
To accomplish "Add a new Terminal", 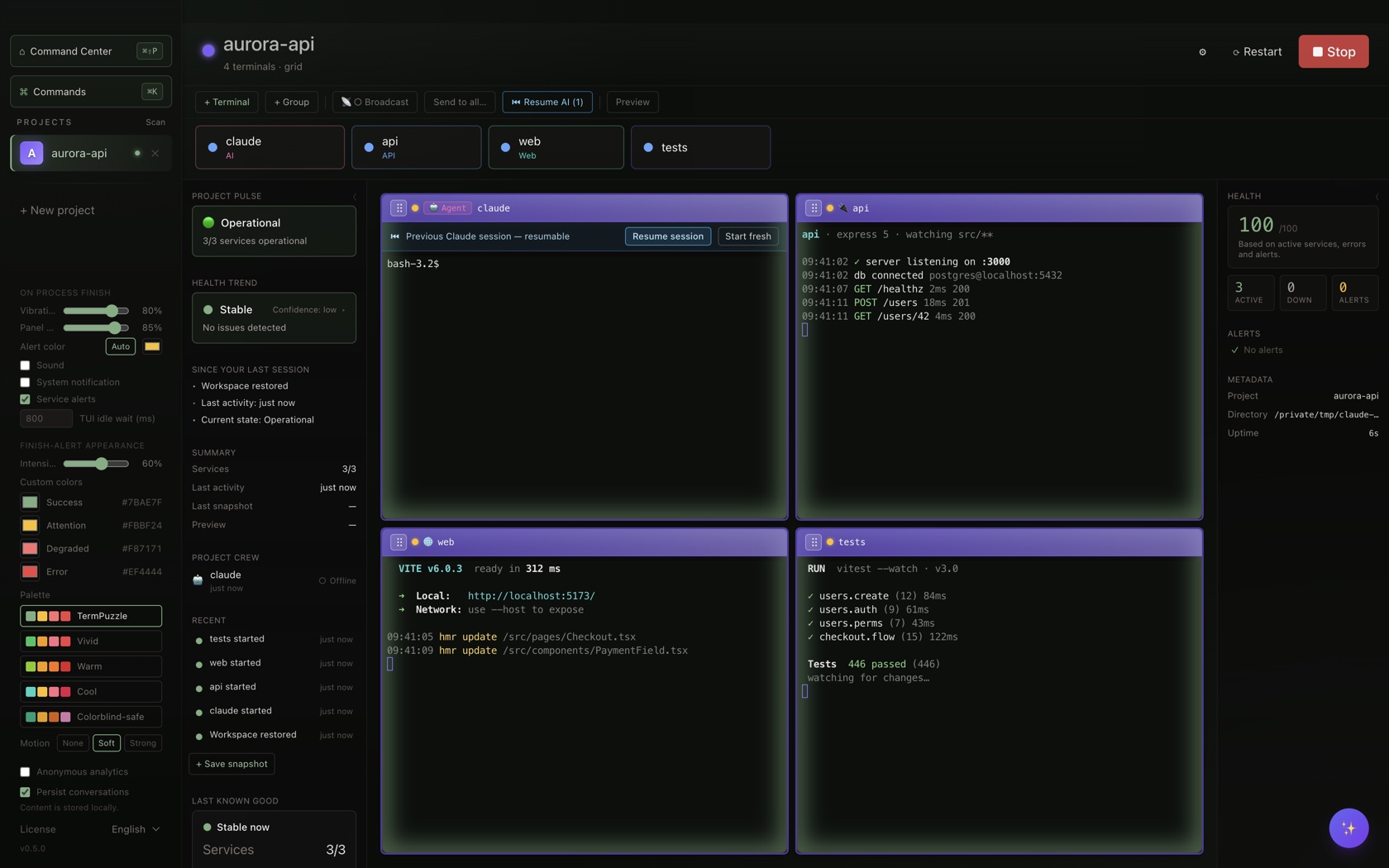I will pyautogui.click(x=227, y=103).
